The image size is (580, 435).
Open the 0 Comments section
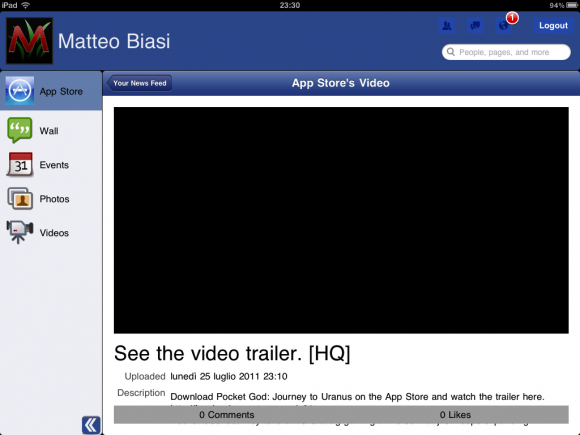(x=226, y=415)
